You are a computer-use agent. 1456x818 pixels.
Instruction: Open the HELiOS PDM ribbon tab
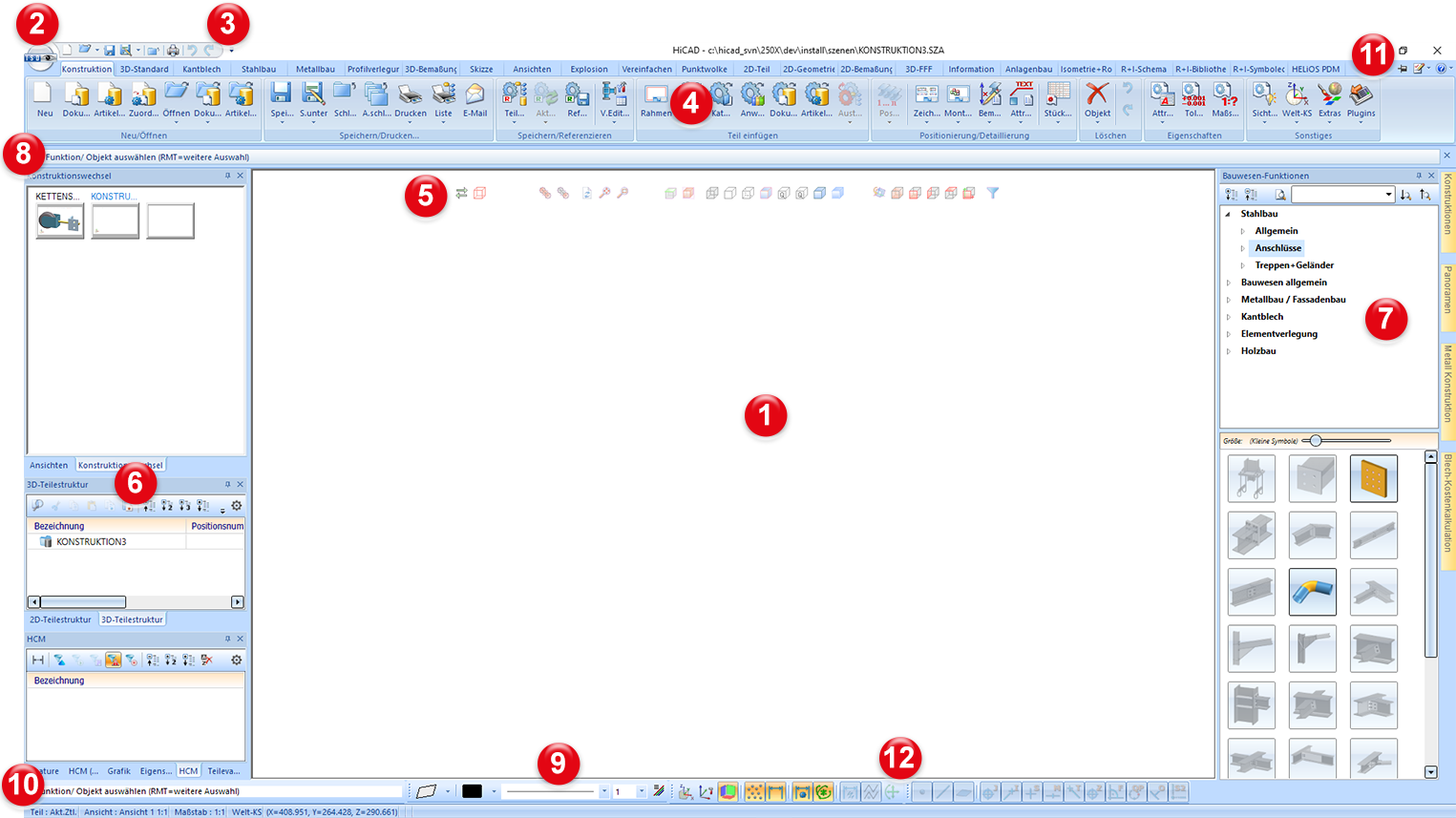[1316, 69]
